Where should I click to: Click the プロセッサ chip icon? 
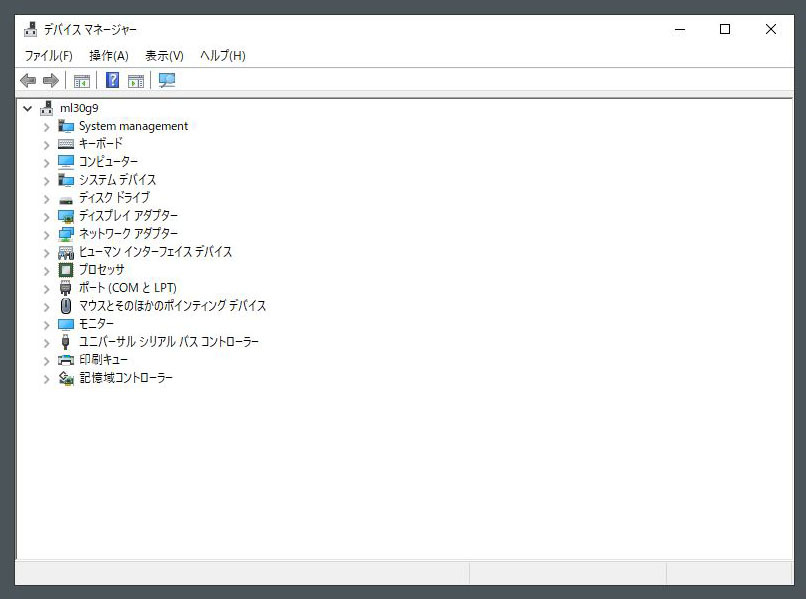coord(66,270)
